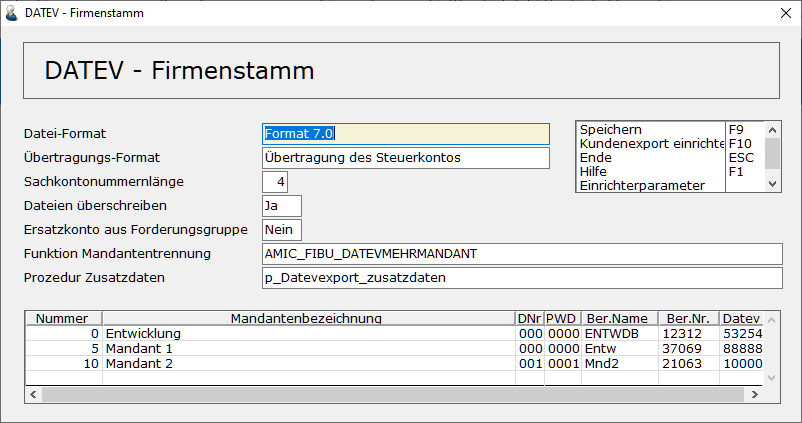Click the Datev cell starting 88888

click(741, 348)
